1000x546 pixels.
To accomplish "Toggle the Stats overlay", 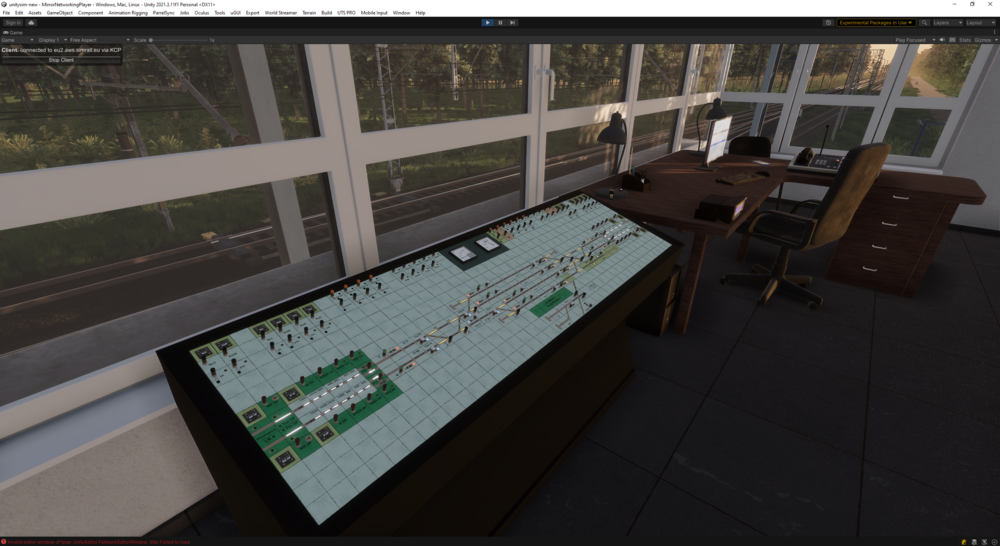I will pyautogui.click(x=965, y=40).
